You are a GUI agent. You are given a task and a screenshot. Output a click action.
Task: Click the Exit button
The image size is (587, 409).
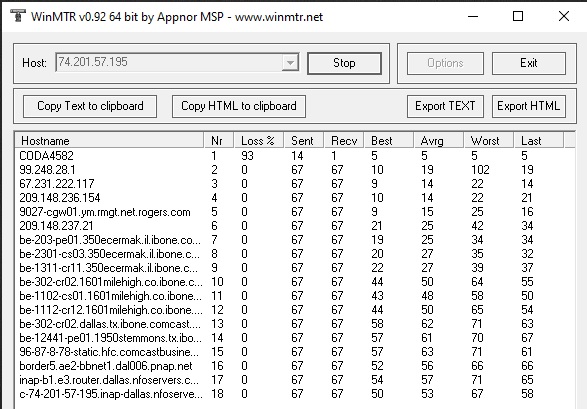tap(529, 63)
